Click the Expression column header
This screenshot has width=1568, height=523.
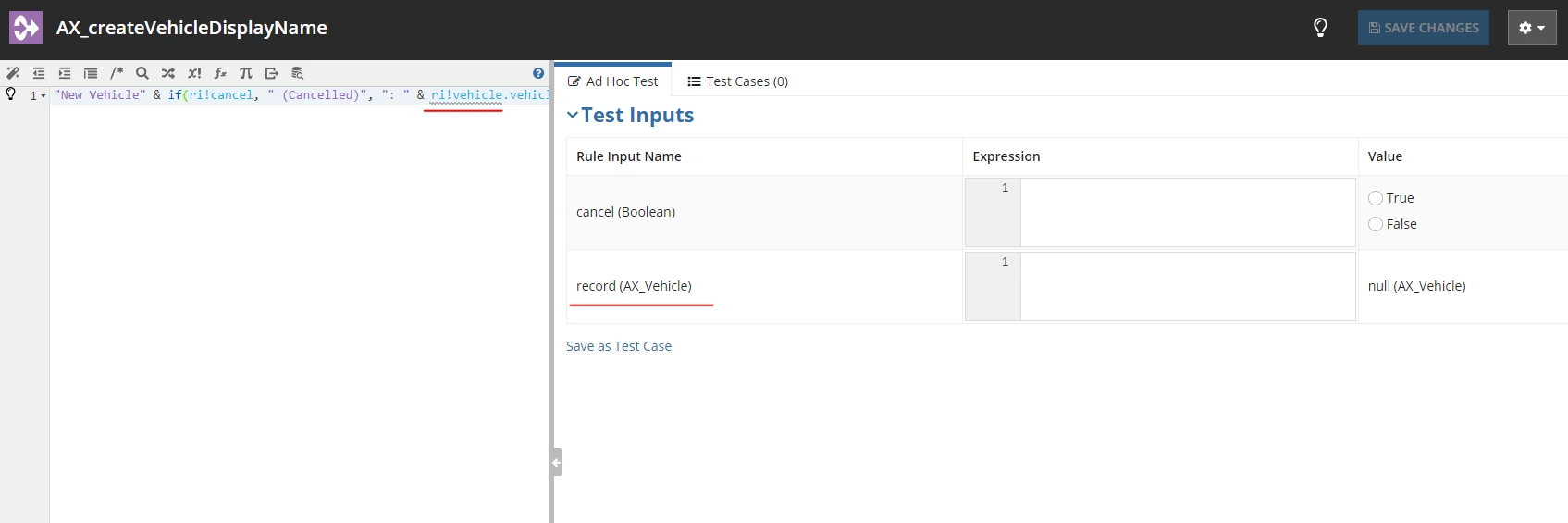pos(1006,156)
